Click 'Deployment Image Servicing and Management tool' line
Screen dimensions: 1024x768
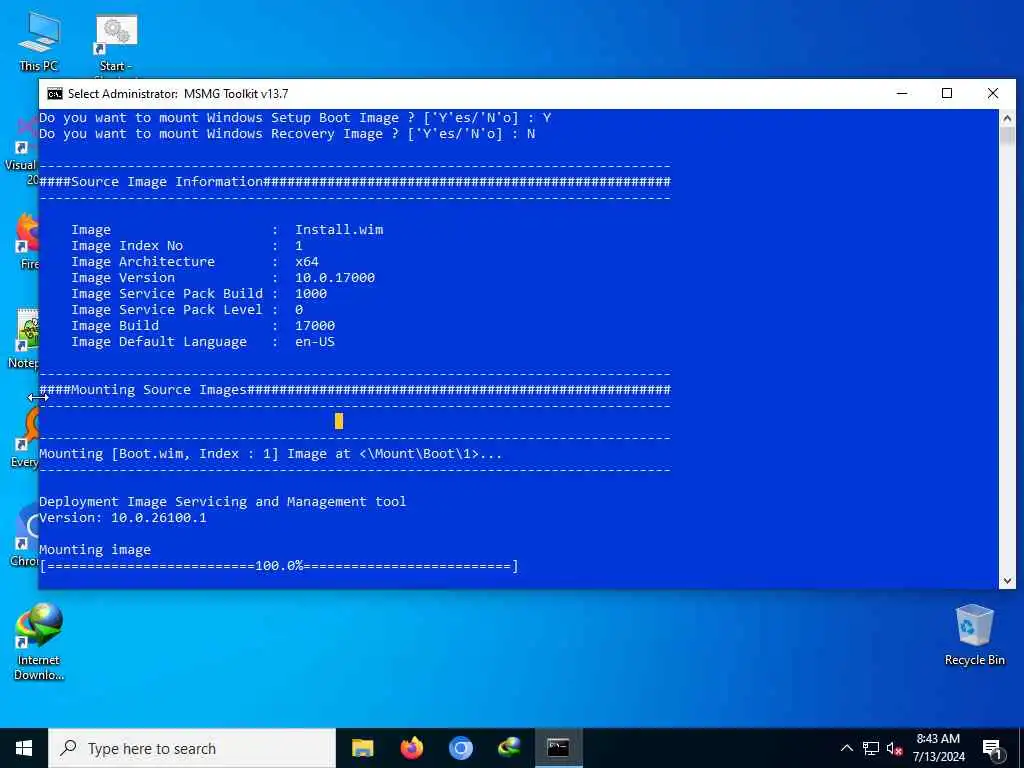click(223, 502)
